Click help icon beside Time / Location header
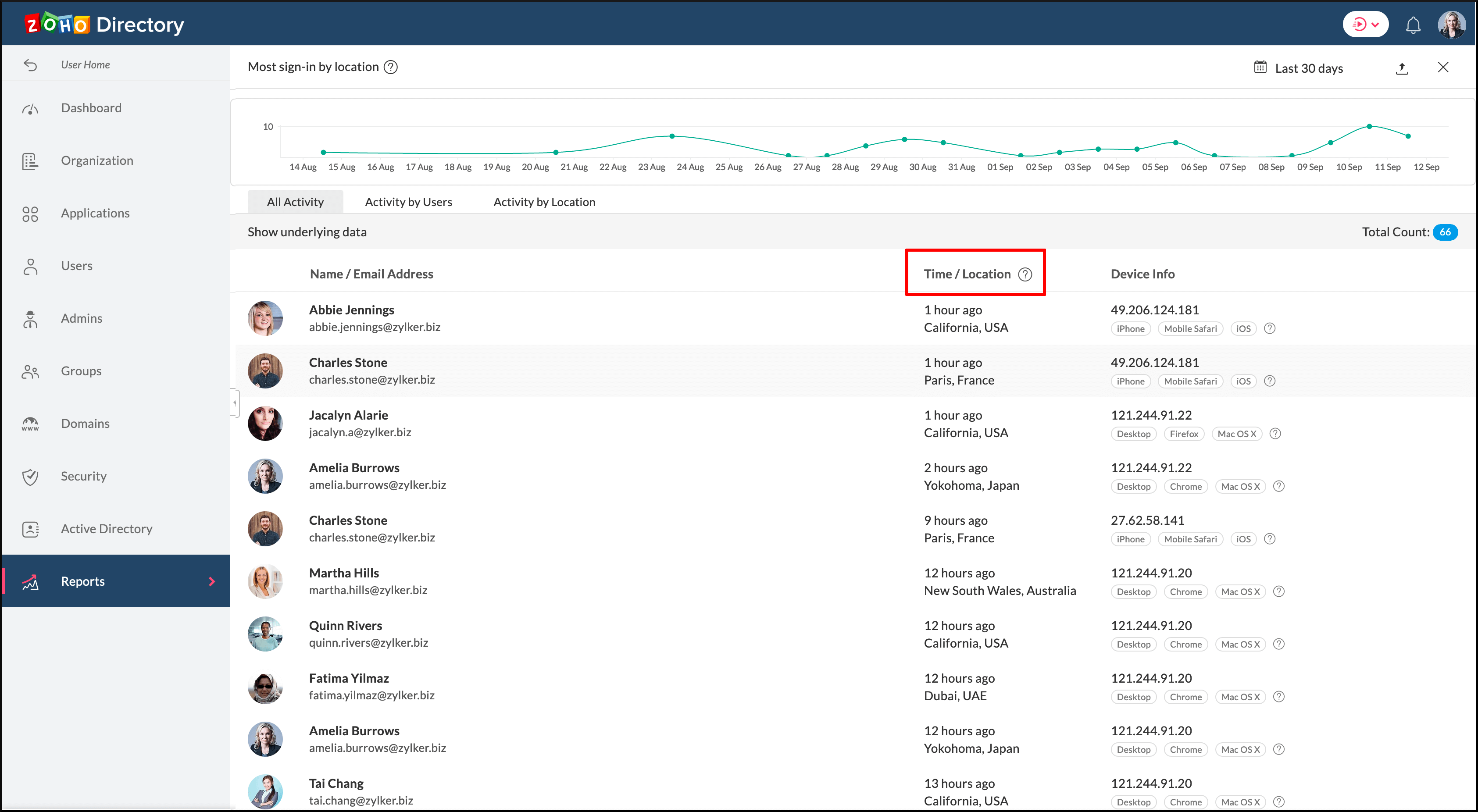The image size is (1478, 812). (x=1025, y=274)
